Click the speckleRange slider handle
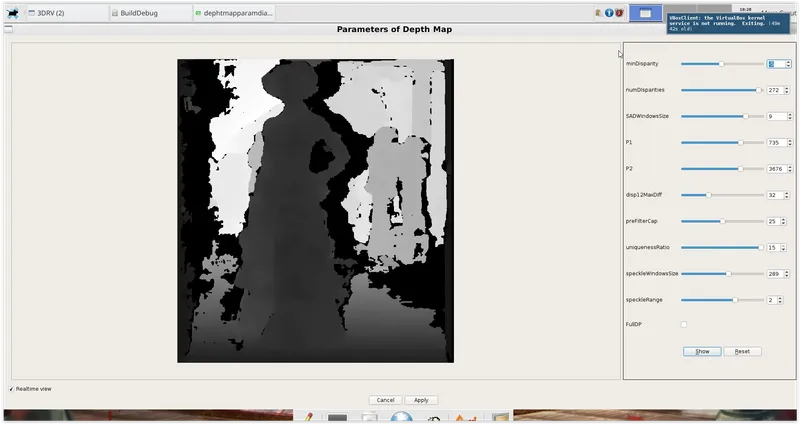Screen dimensions: 800x424 click(735, 300)
